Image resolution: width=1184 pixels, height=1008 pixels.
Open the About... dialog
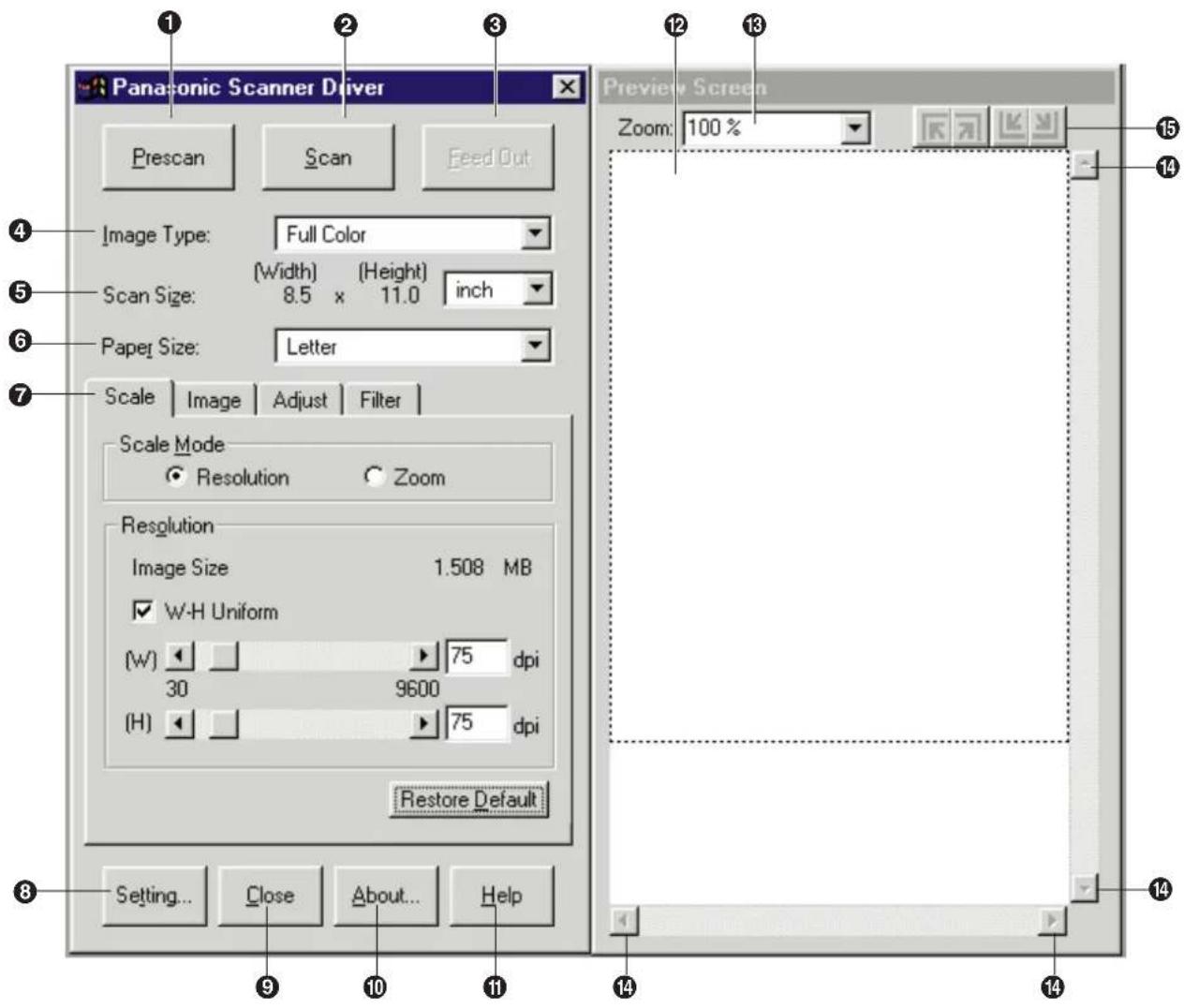click(386, 896)
